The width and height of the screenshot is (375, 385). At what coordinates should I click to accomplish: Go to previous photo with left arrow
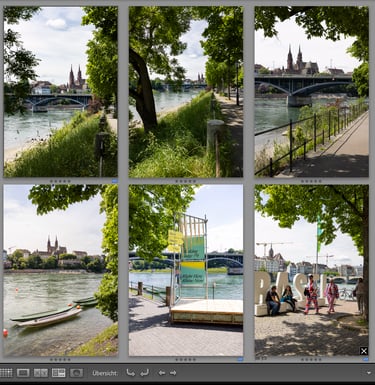point(162,373)
